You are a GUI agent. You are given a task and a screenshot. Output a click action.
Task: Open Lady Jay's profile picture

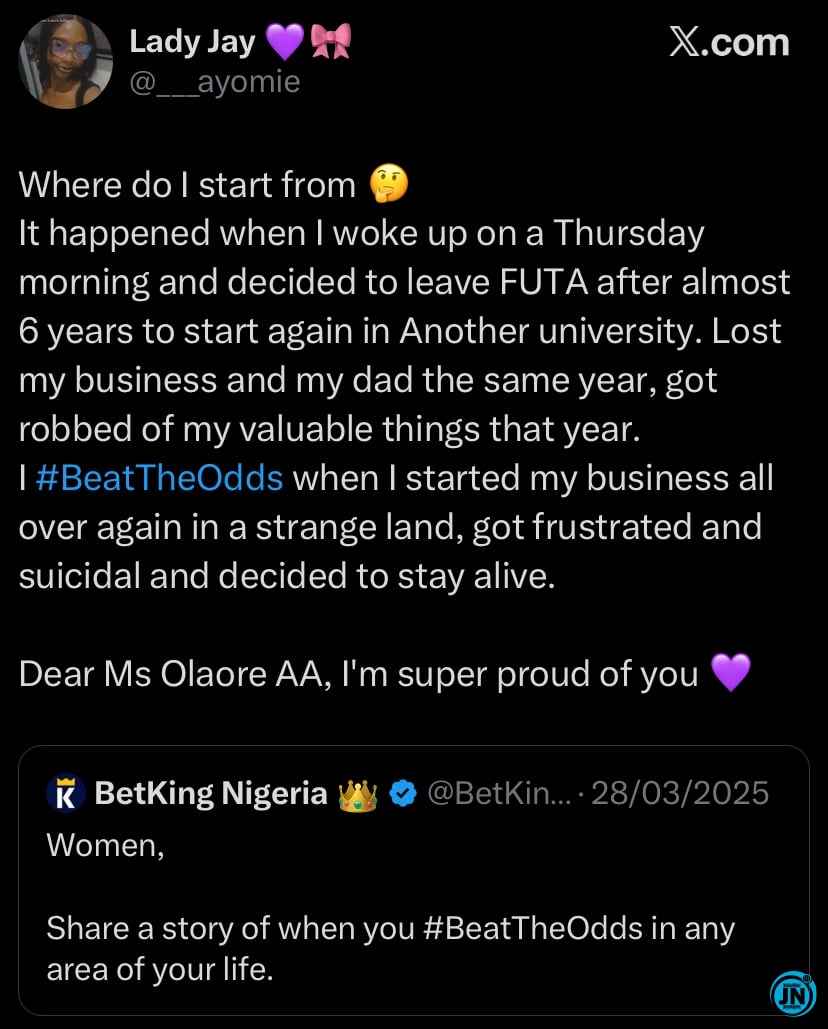click(x=65, y=61)
